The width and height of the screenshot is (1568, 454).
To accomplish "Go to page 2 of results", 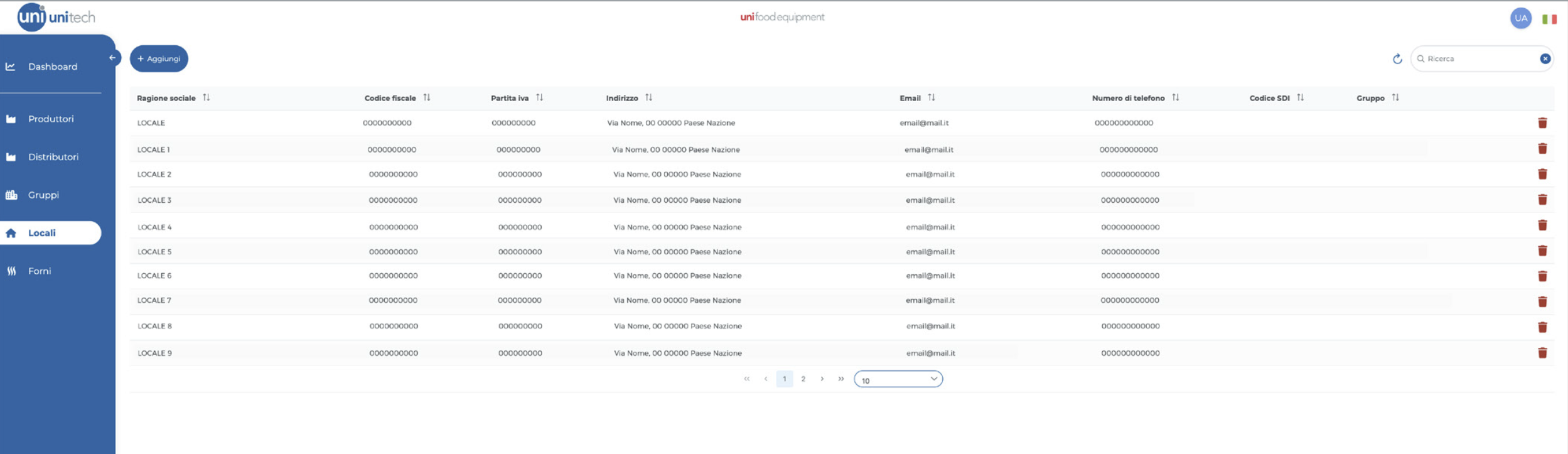I will pos(803,379).
